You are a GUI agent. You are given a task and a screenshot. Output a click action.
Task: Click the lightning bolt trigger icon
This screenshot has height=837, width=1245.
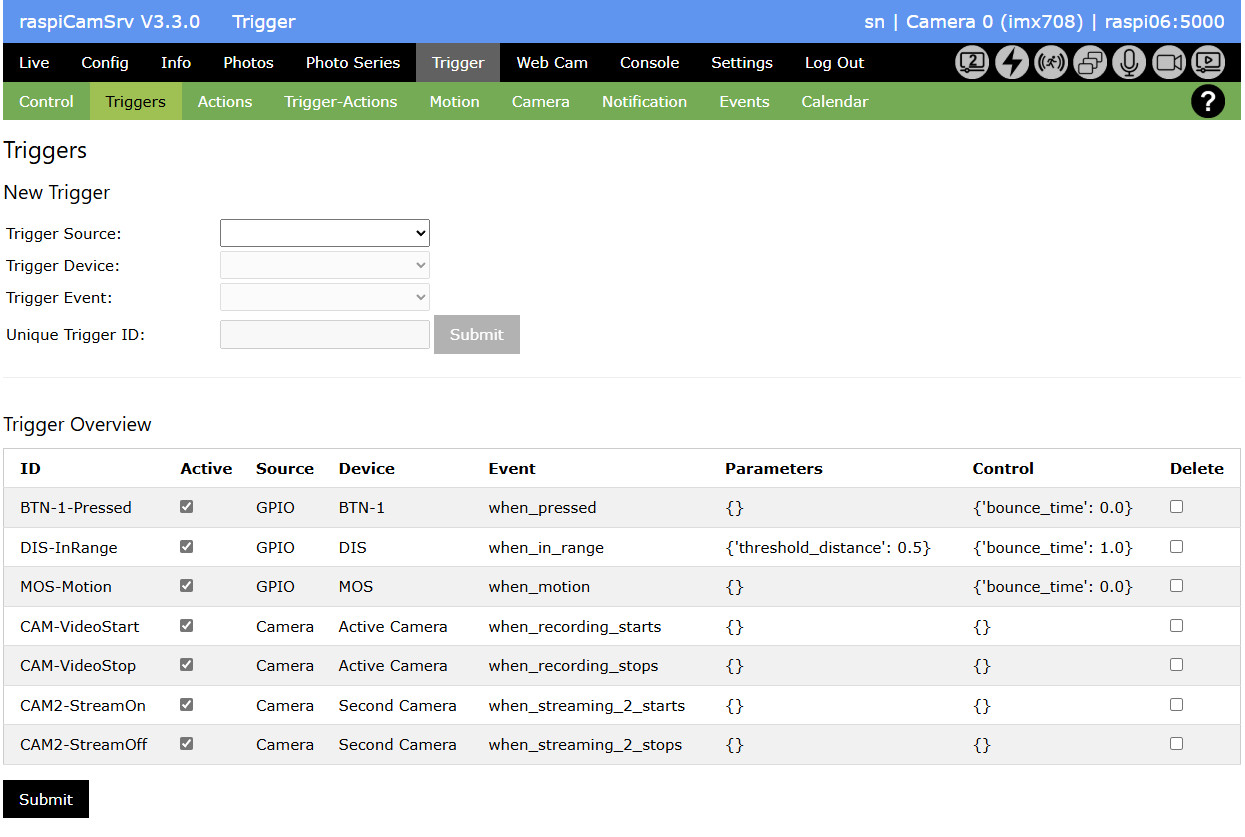pyautogui.click(x=1012, y=63)
